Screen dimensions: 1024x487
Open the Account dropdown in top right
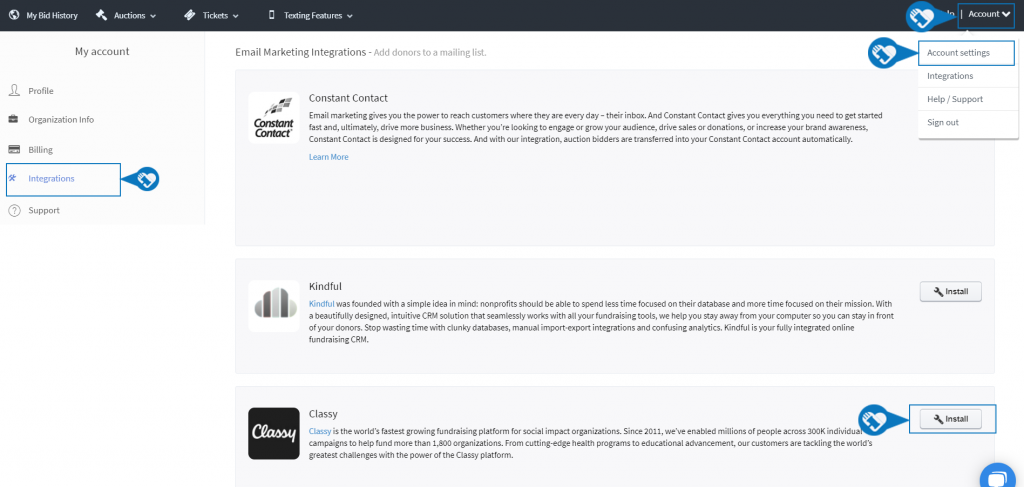coord(989,14)
